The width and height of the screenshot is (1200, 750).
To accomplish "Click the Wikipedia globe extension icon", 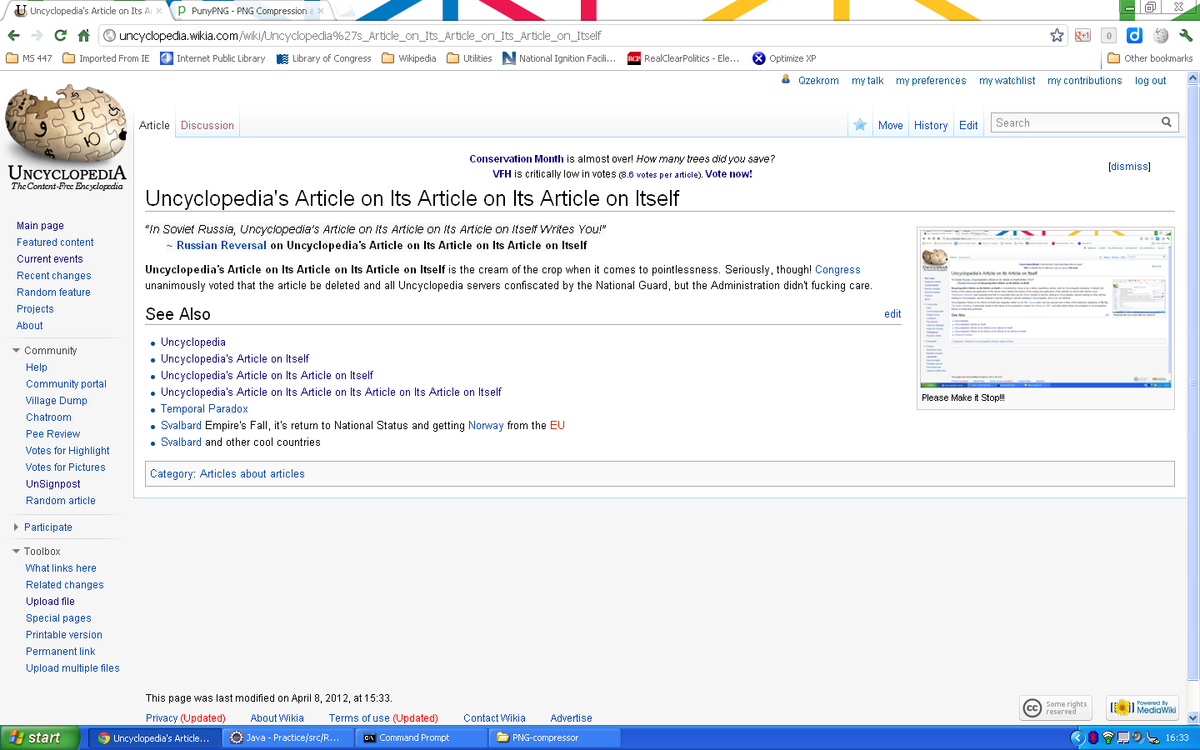I will coord(1159,34).
